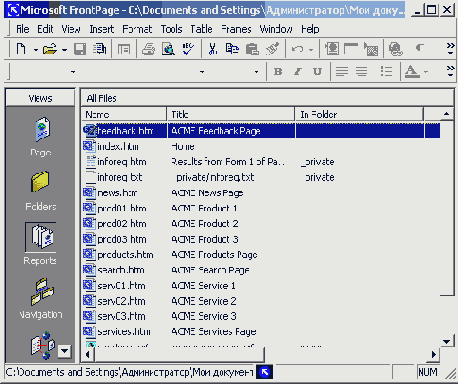Viewport: 458px width, 384px height.
Task: Sort by In Folder column header
Action: pyautogui.click(x=359, y=114)
